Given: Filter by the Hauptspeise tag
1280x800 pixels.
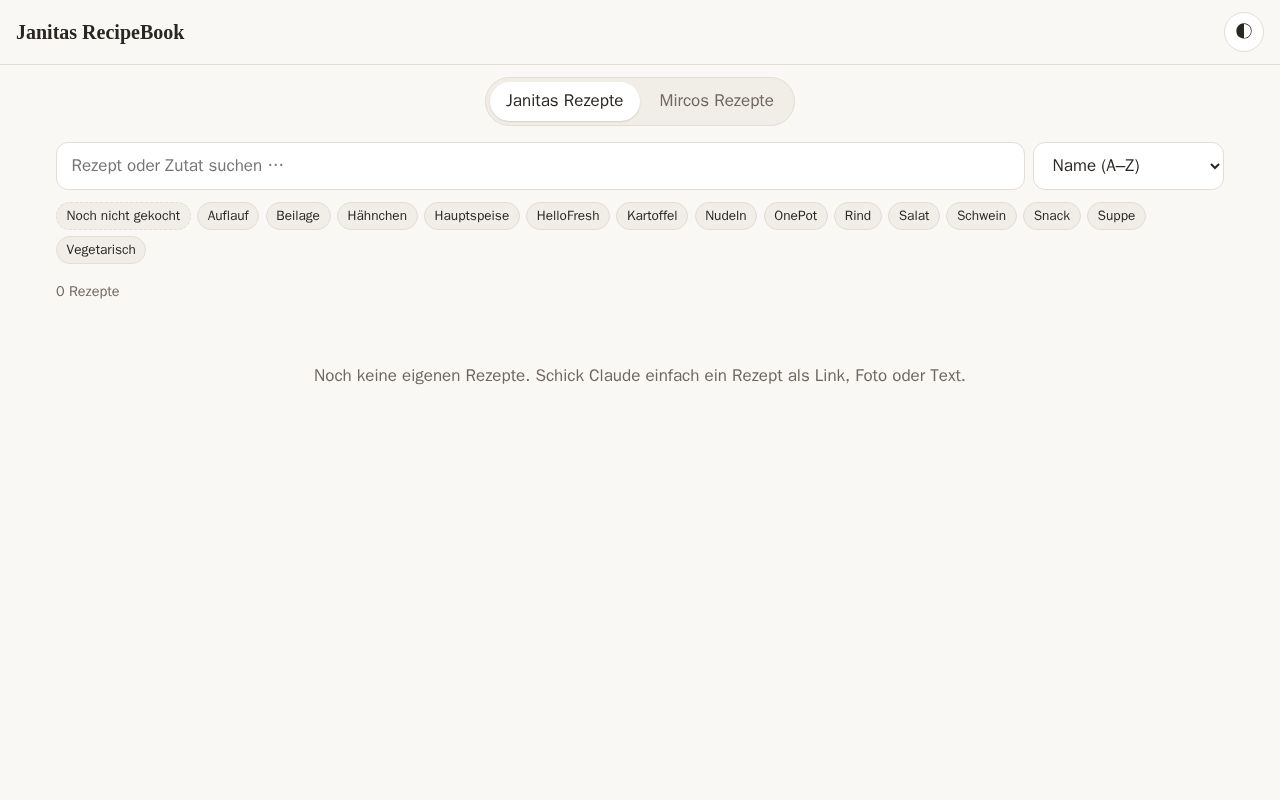Looking at the screenshot, I should tap(472, 216).
